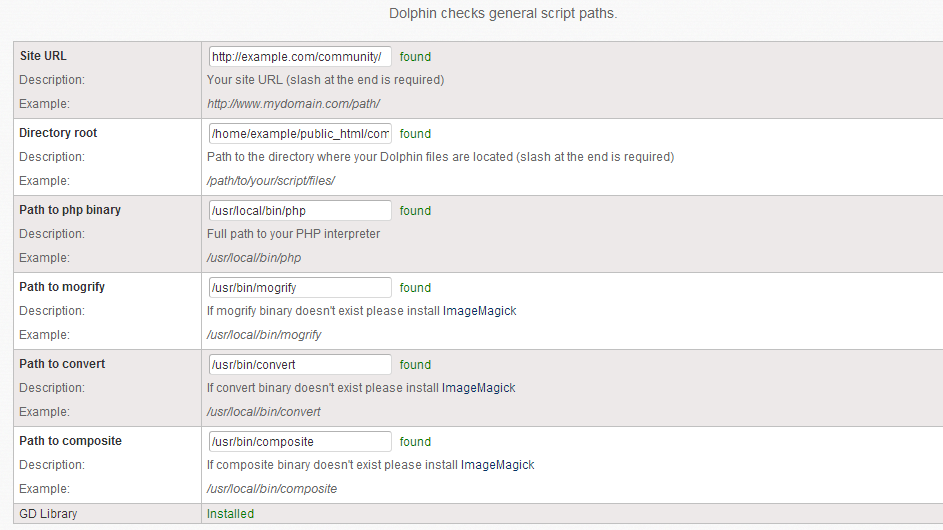Click the green "Installed" GD Library status
The height and width of the screenshot is (530, 943).
(x=230, y=514)
